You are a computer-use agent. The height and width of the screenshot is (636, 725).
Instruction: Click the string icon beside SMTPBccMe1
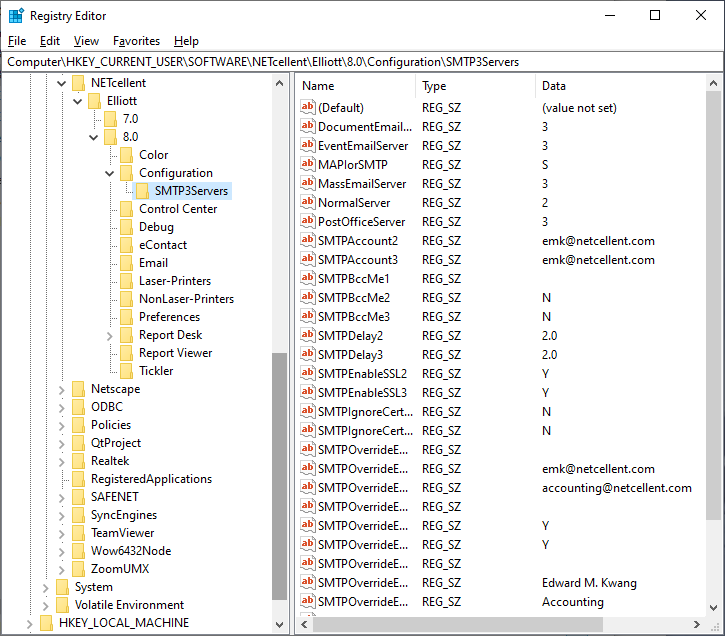pos(307,278)
